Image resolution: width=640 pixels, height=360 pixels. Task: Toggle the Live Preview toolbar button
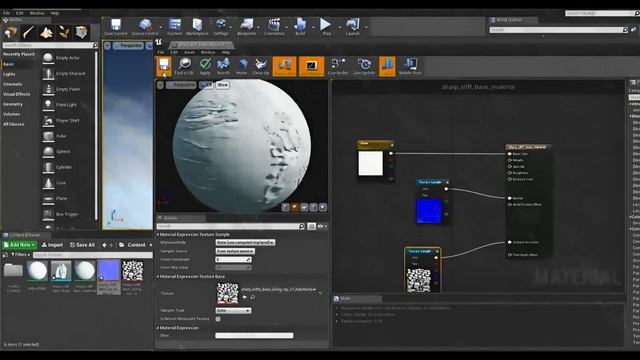311,67
